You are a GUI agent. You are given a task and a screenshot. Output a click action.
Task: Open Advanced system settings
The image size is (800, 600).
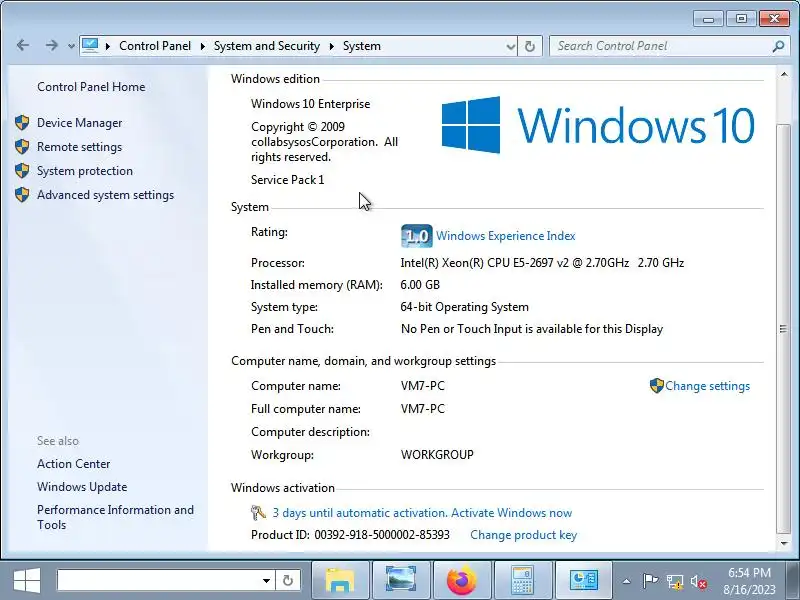point(105,195)
